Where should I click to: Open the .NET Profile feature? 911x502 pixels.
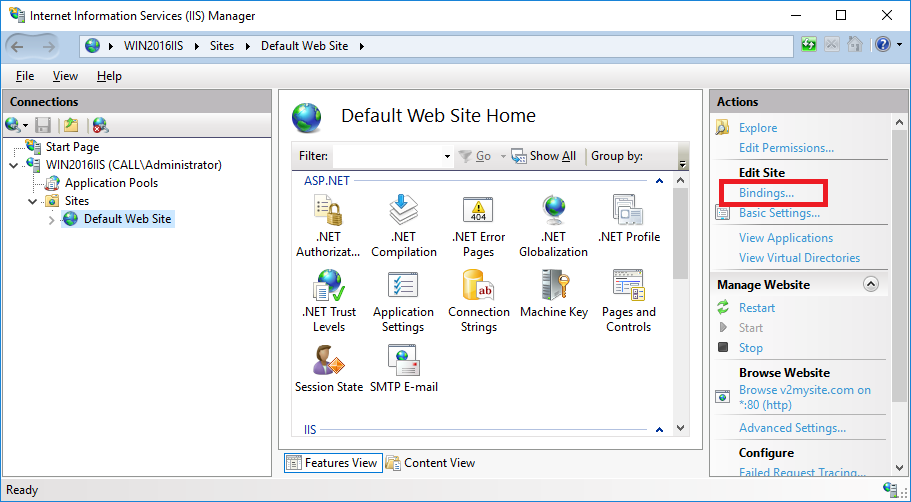click(x=629, y=219)
